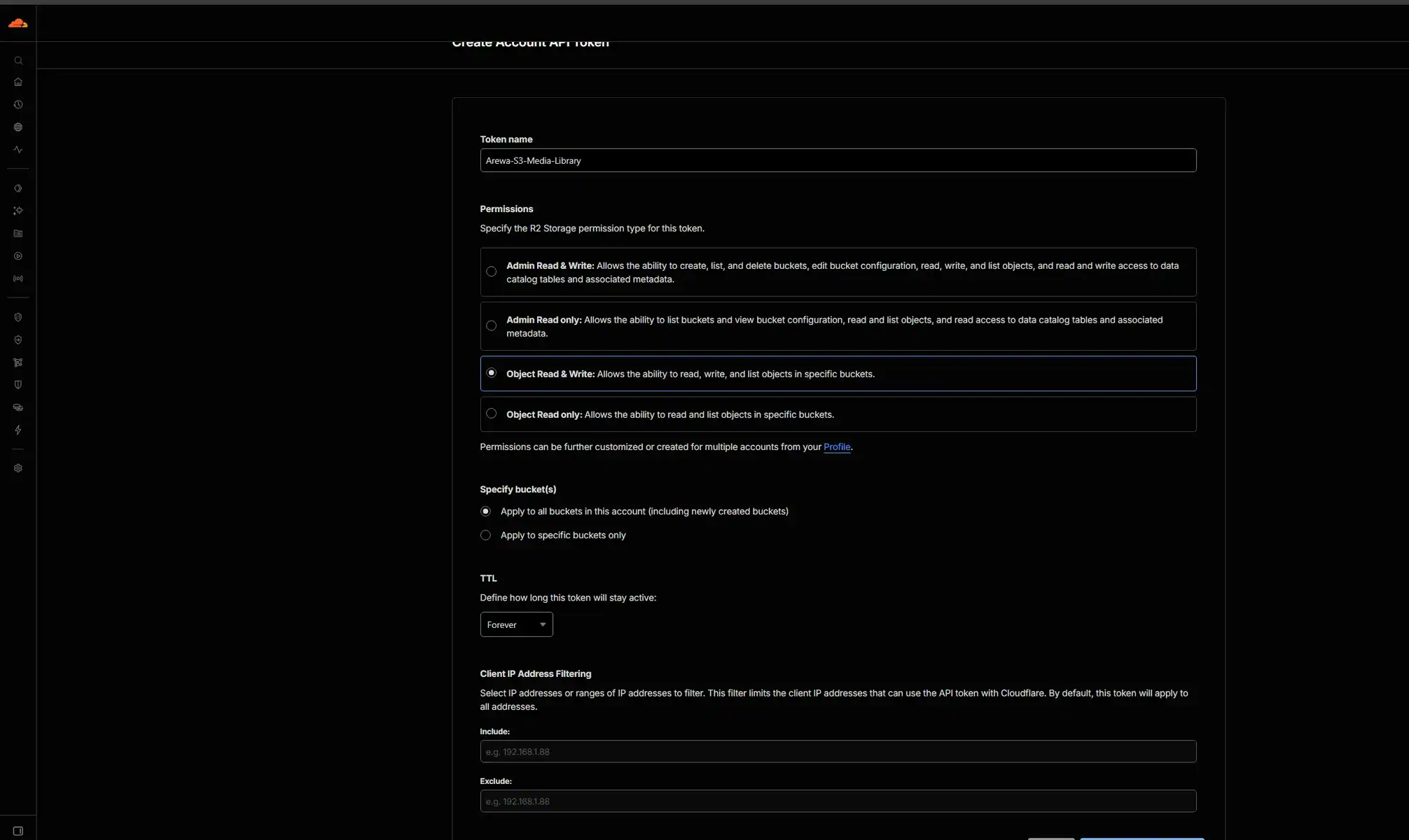
Task: Click the Token name input field
Action: (x=838, y=160)
